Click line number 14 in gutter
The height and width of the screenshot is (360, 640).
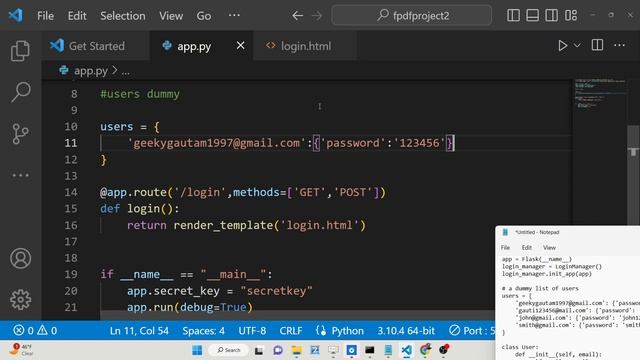pos(71,192)
